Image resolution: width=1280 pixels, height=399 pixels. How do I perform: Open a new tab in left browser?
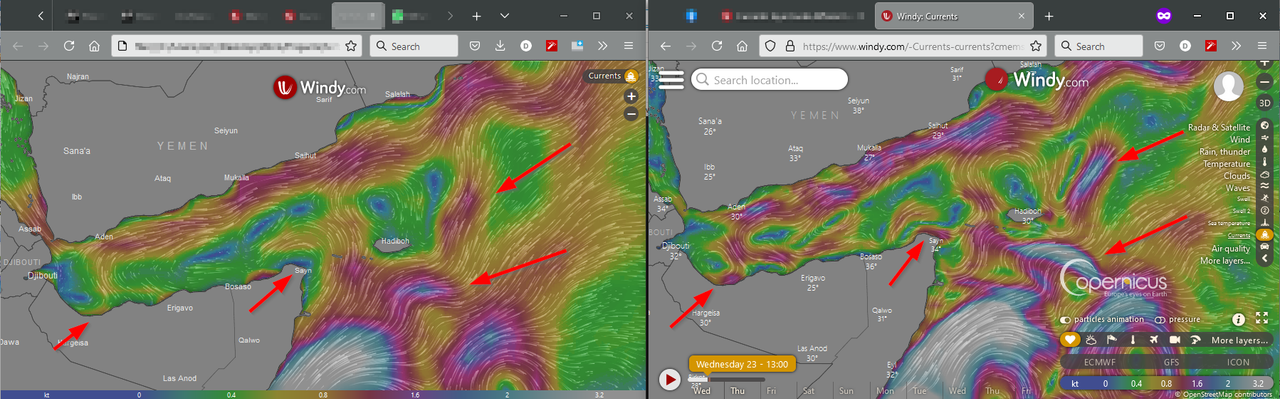click(x=477, y=16)
